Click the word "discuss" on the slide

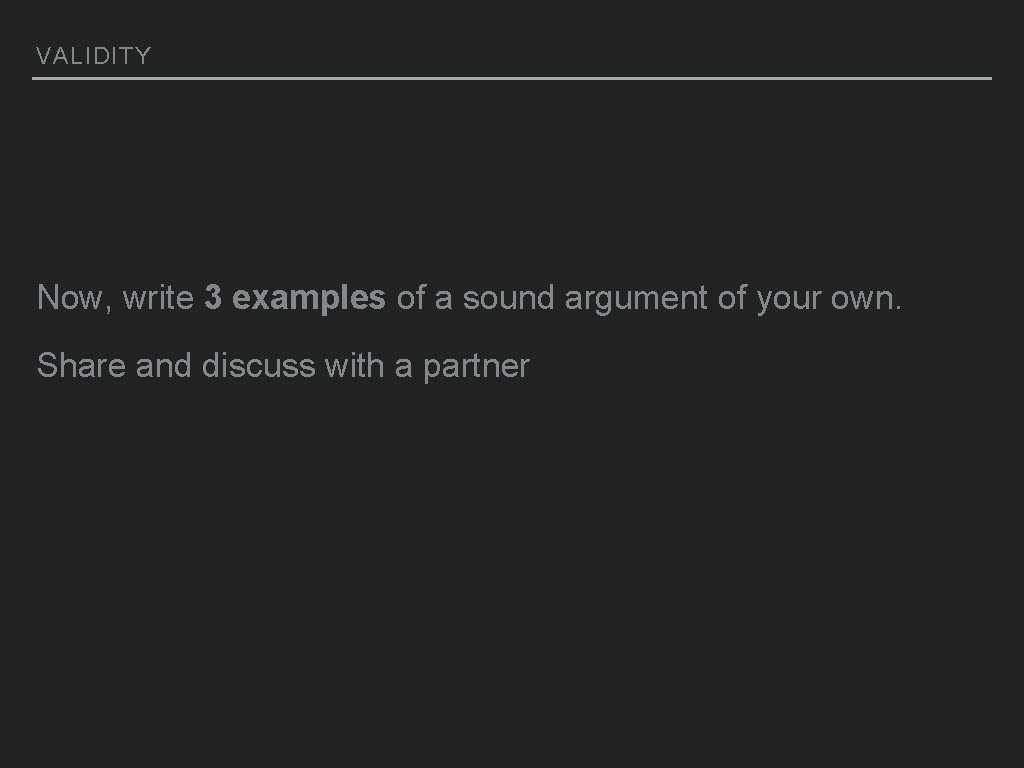(x=258, y=366)
